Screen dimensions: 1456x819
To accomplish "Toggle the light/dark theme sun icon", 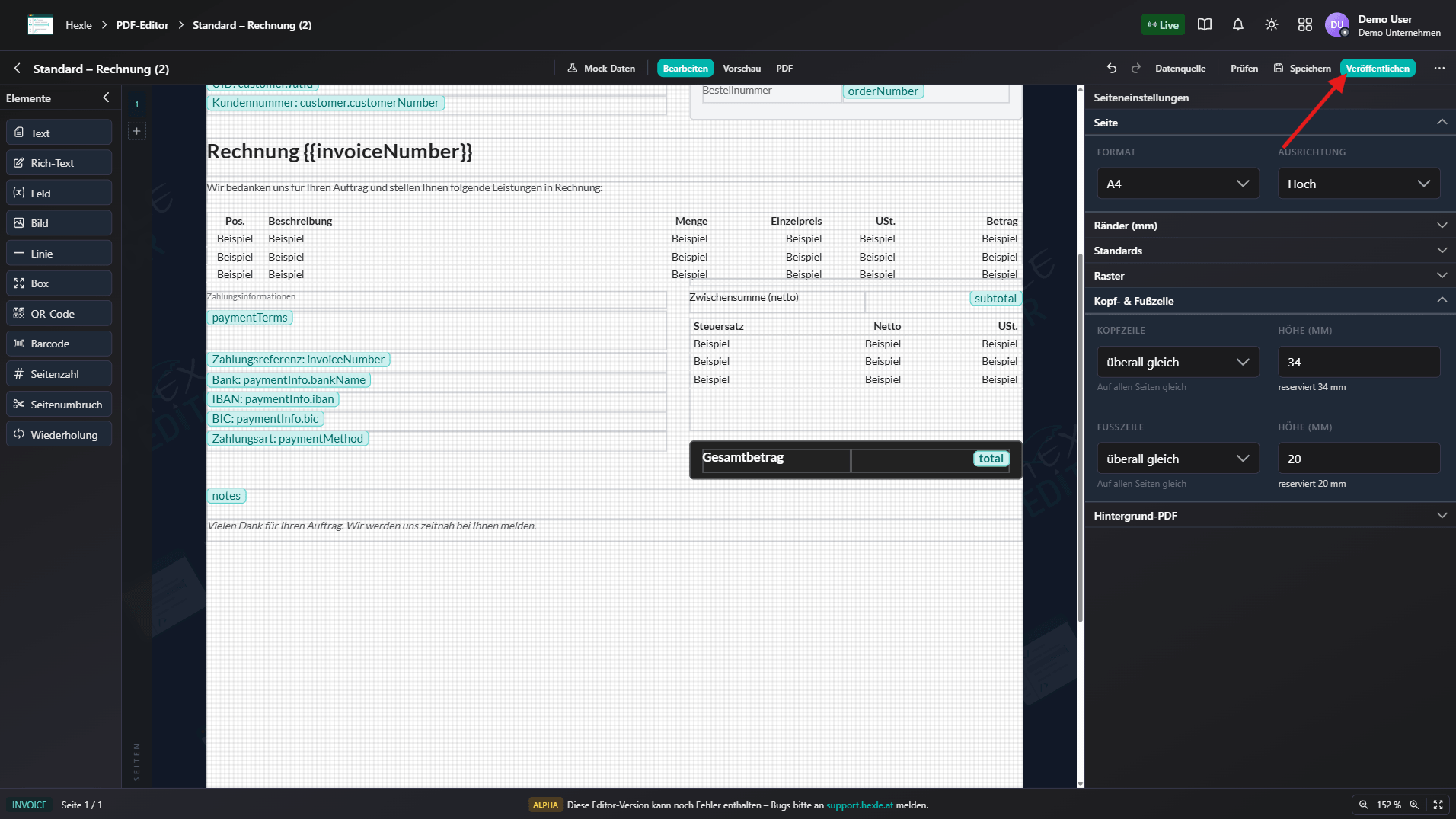I will (x=1272, y=25).
